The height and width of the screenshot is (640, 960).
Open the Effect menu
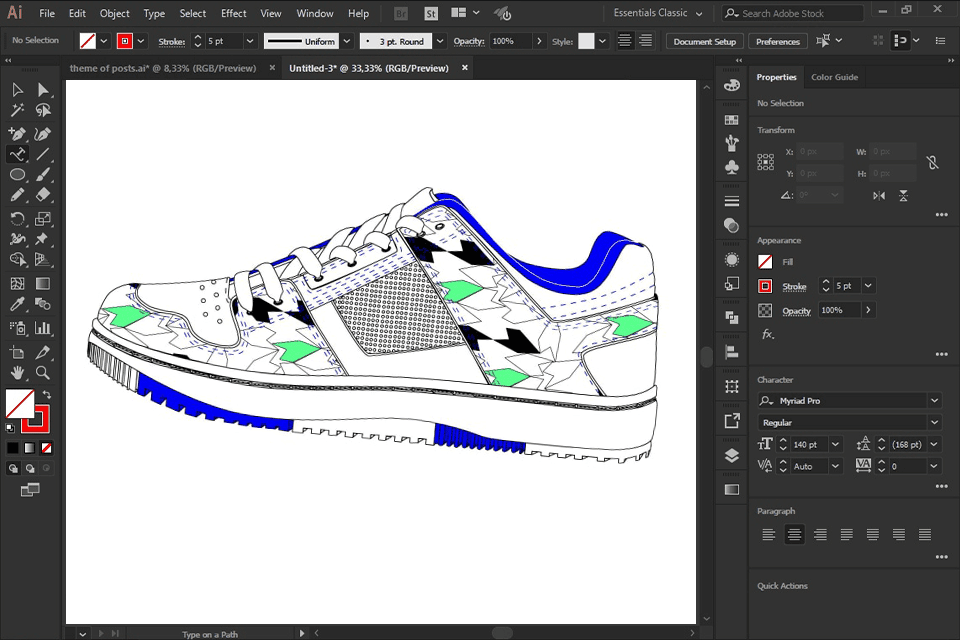(234, 14)
